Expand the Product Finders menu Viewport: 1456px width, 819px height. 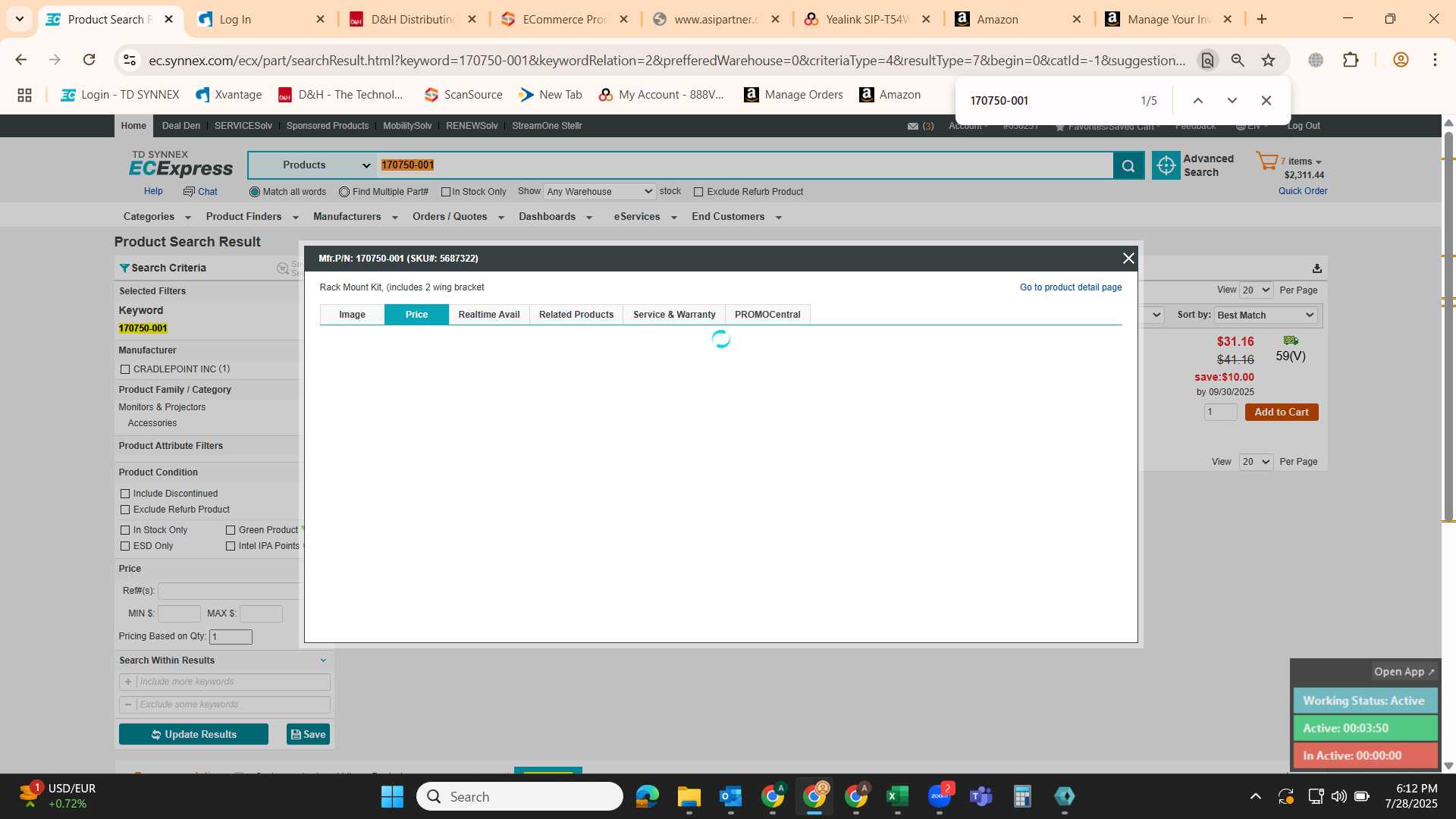click(252, 217)
